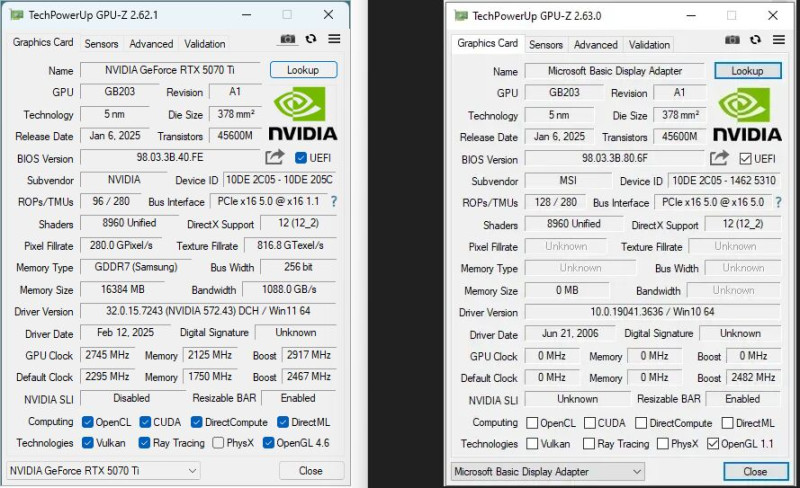Toggle OpenGL 4.6 checkbox
The width and height of the screenshot is (800, 488).
coord(268,443)
